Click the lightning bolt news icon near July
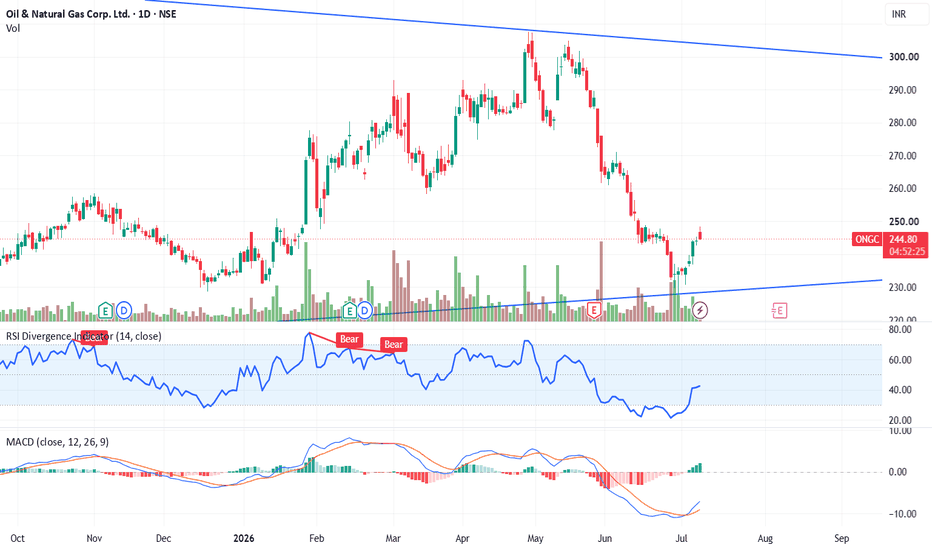This screenshot has height=550, width=932. (x=700, y=310)
